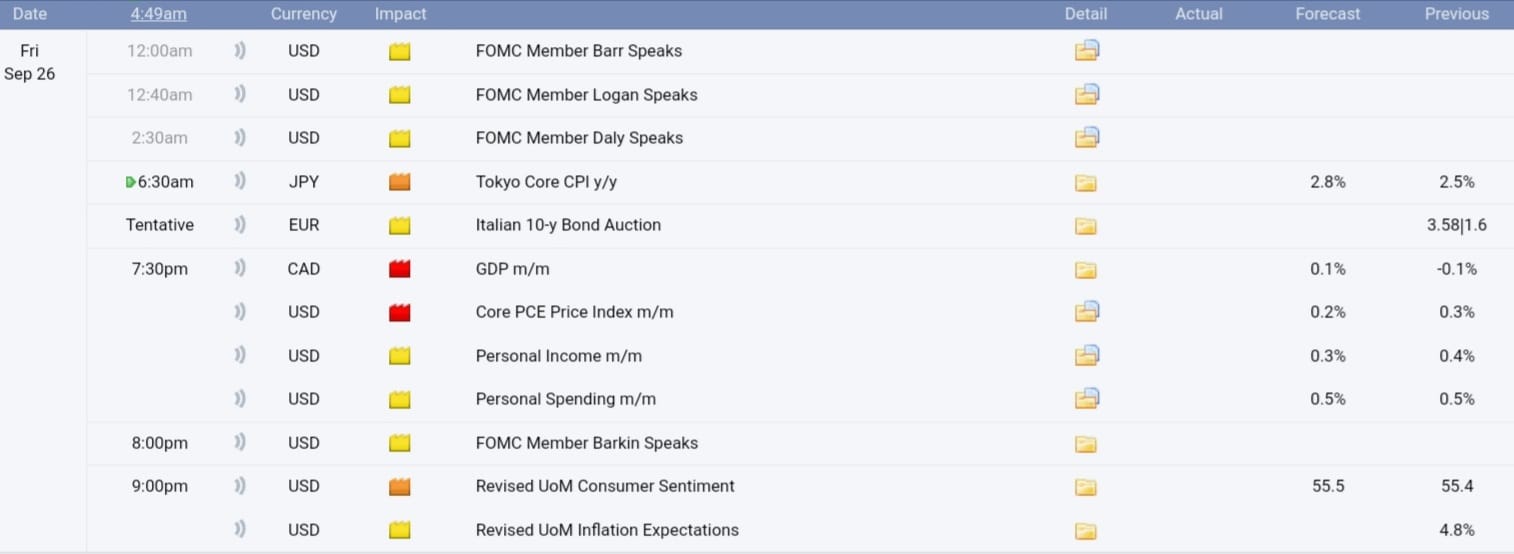Open detail folder for Italian 10-y Bond Auction

coord(1085,226)
